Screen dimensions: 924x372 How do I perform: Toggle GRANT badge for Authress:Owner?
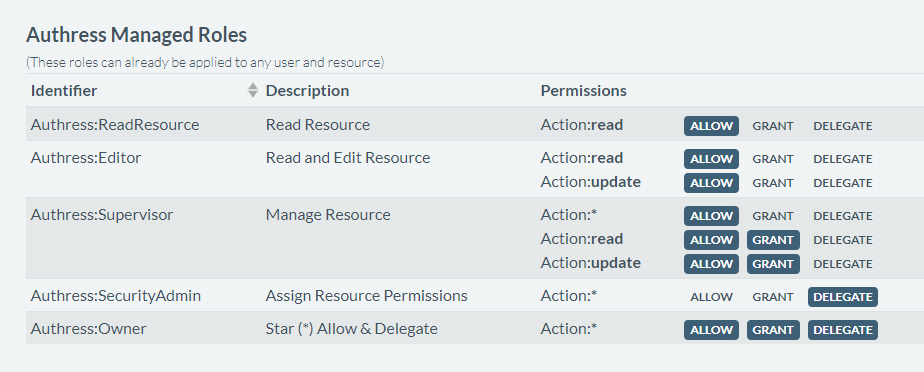click(773, 330)
